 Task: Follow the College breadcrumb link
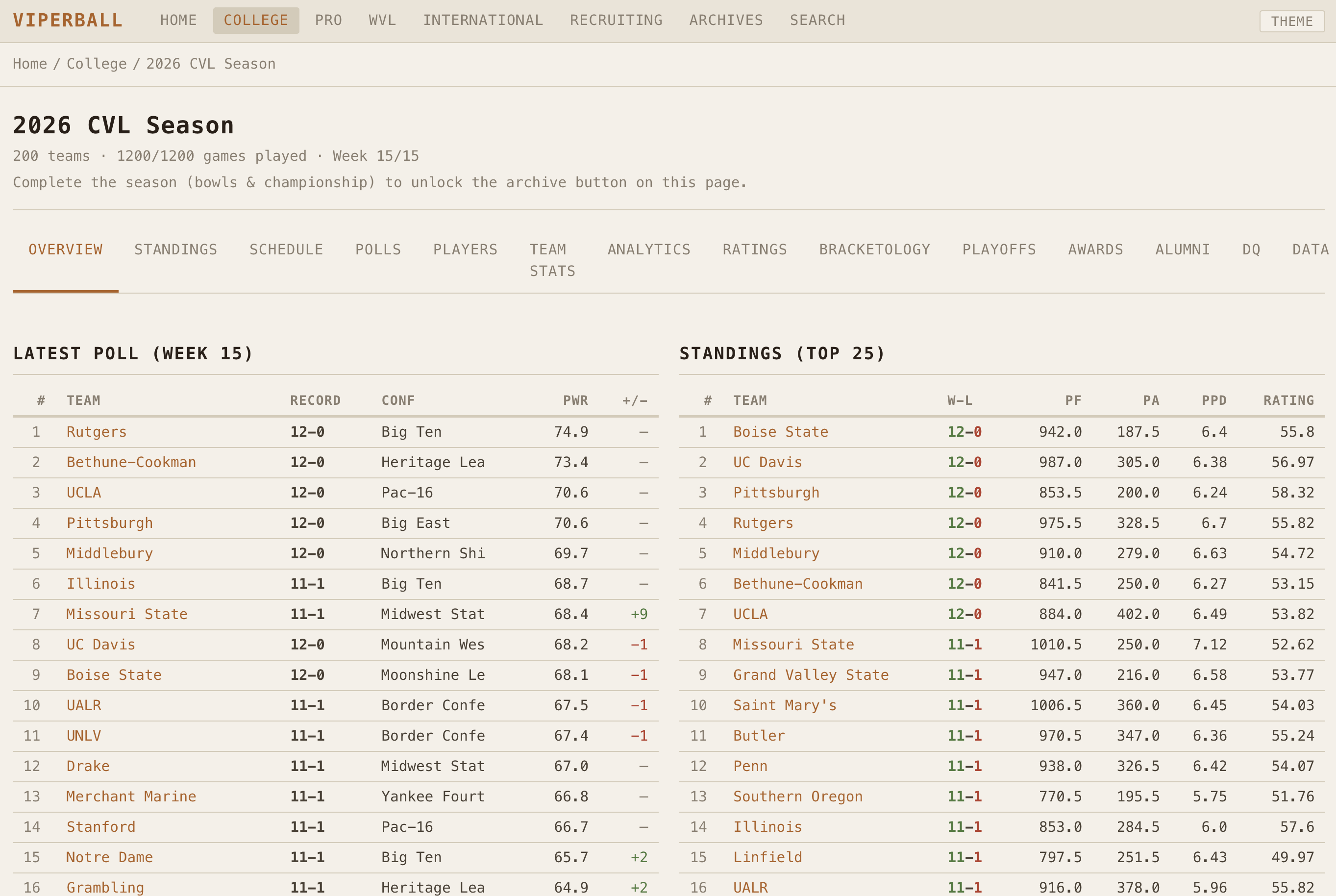point(97,64)
